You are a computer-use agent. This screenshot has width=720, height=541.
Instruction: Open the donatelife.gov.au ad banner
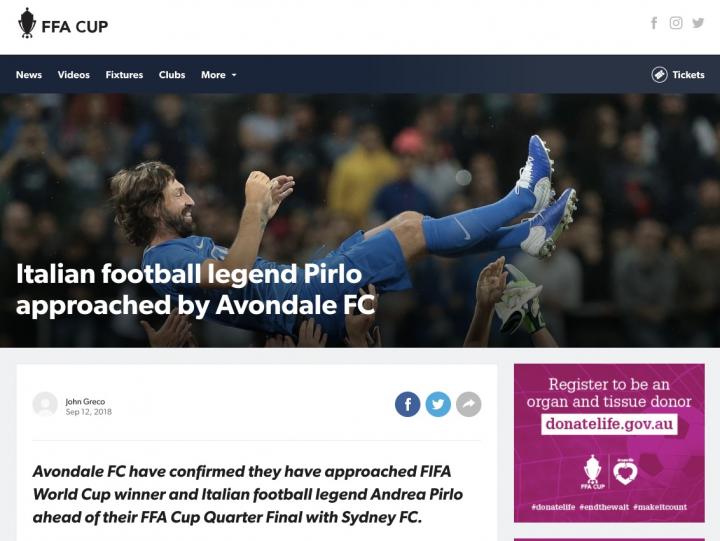pos(609,443)
